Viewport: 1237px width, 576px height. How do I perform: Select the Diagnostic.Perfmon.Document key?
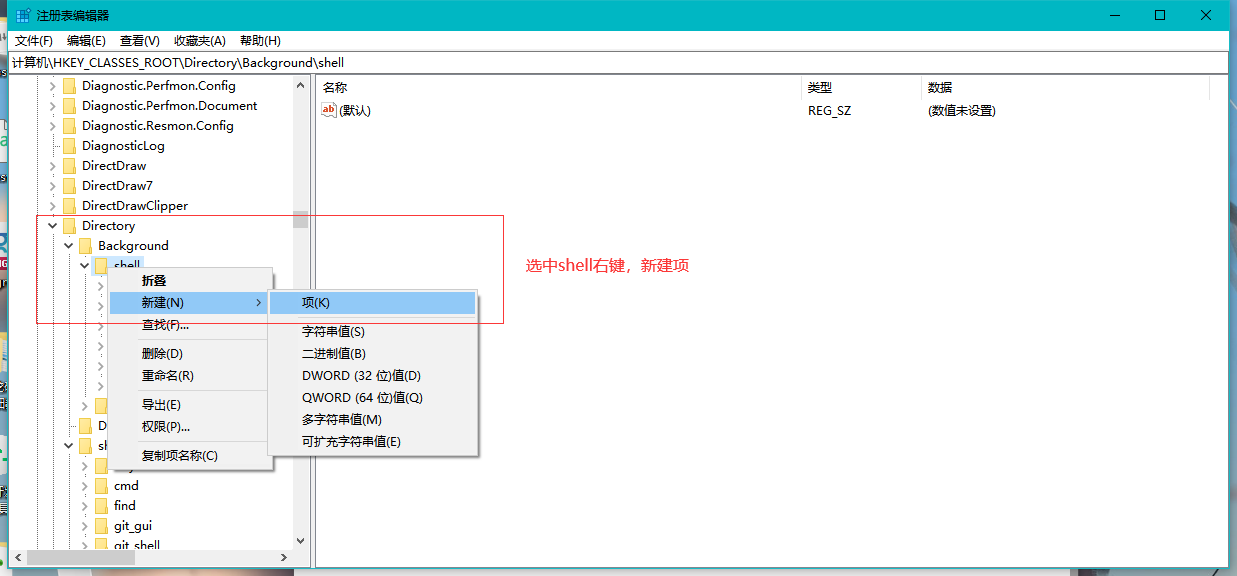(169, 106)
